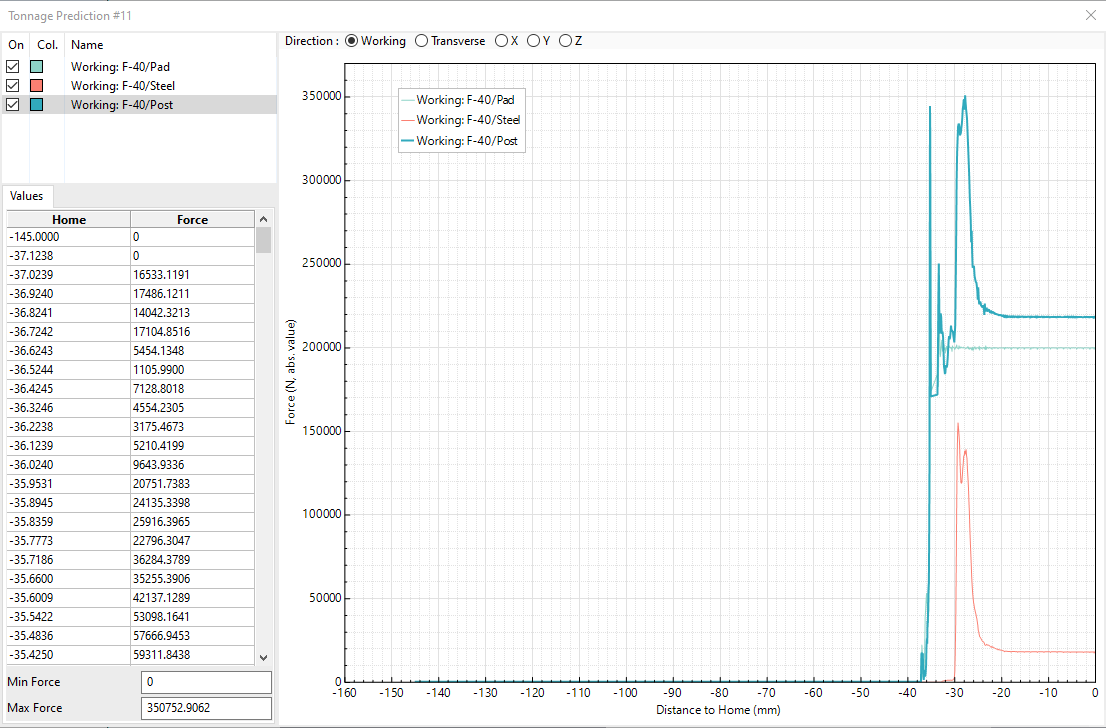Viewport: 1106px width, 728px height.
Task: Select the Working direction radio button
Action: pos(351,41)
